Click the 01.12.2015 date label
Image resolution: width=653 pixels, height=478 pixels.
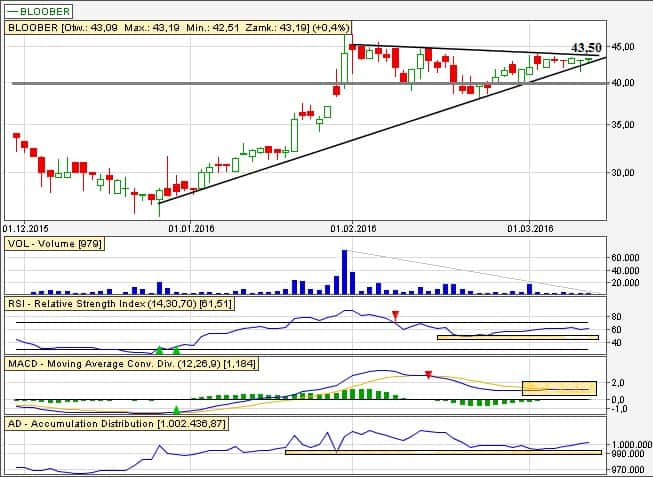click(27, 228)
